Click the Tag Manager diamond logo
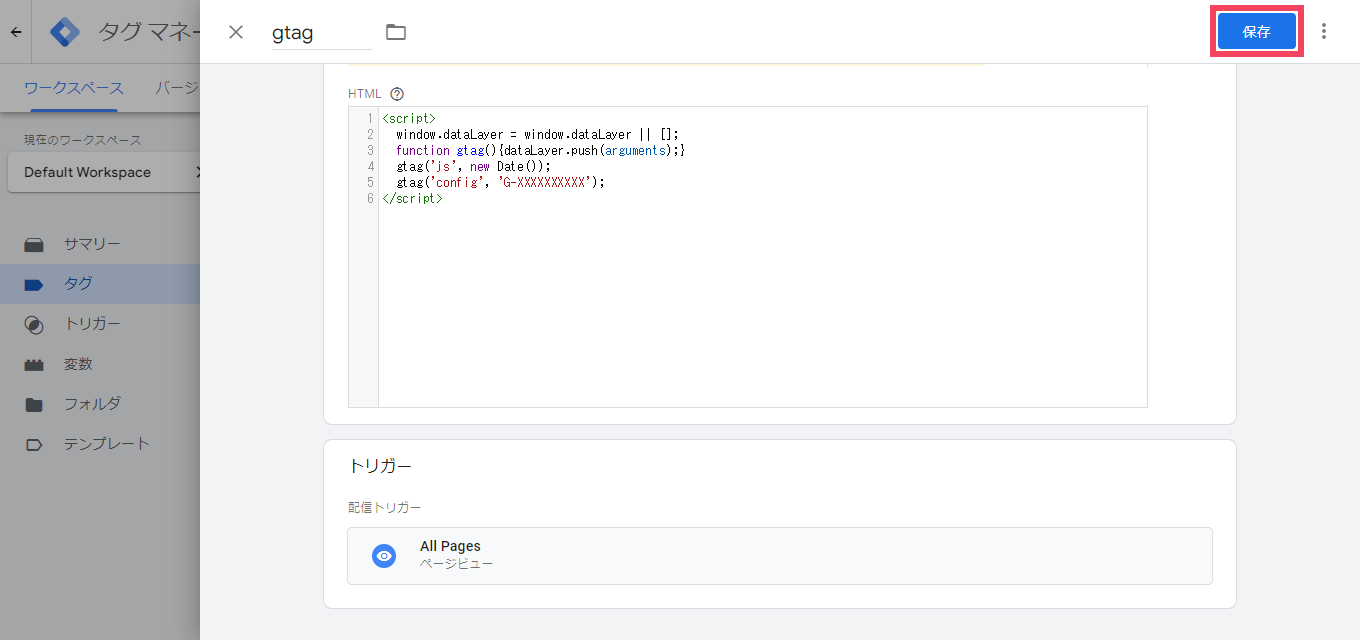Image resolution: width=1360 pixels, height=640 pixels. point(65,32)
